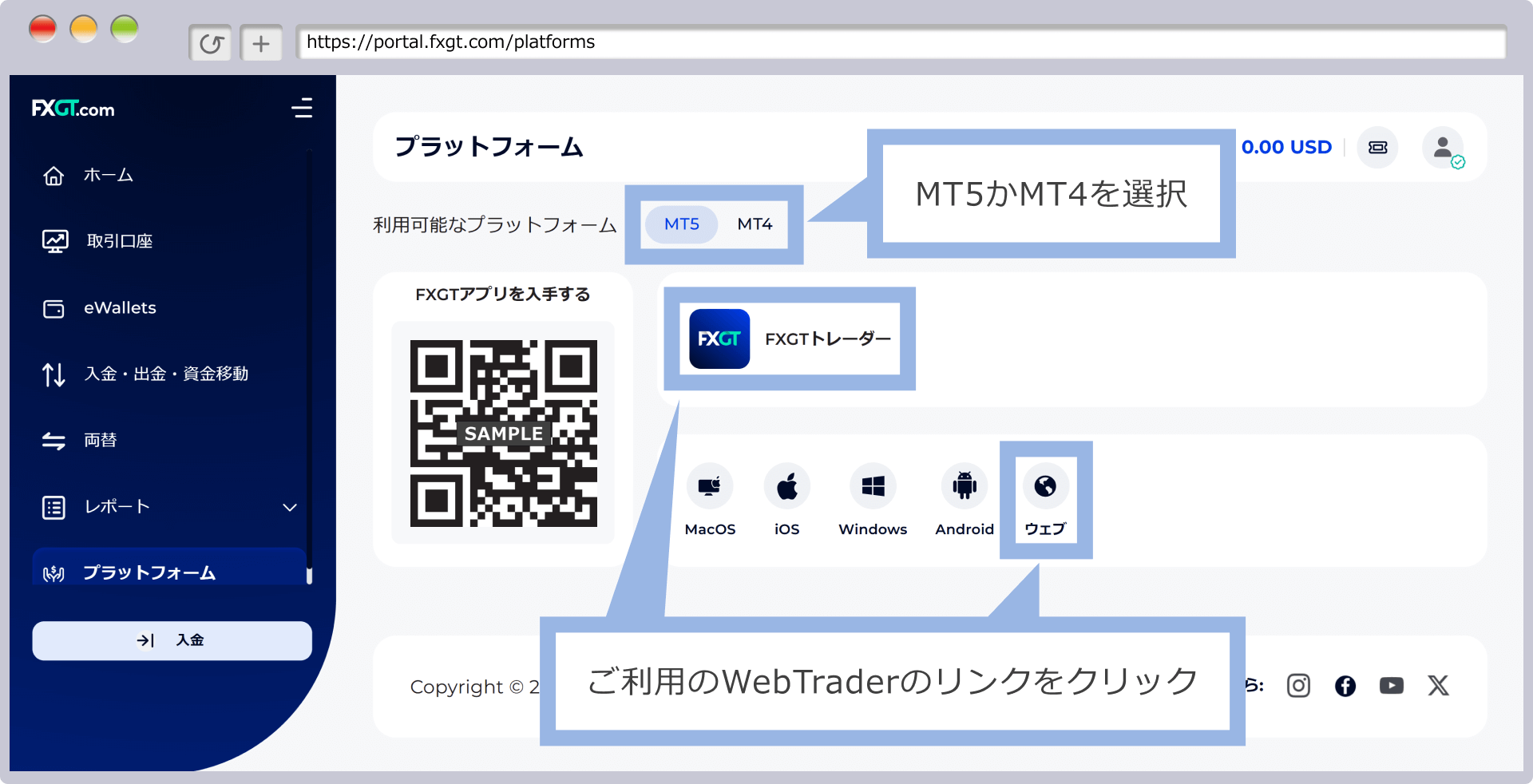Open ホーム from the sidebar

108,175
